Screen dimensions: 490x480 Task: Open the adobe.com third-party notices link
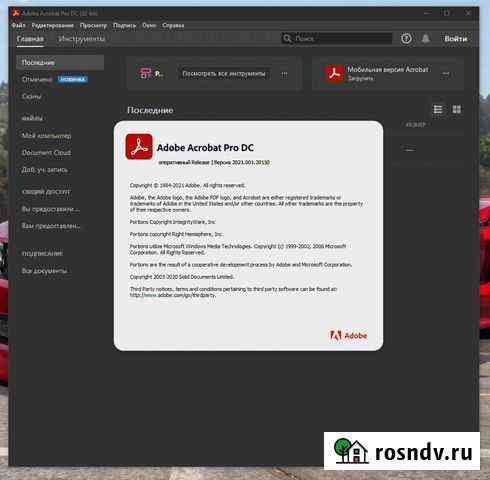(x=173, y=295)
